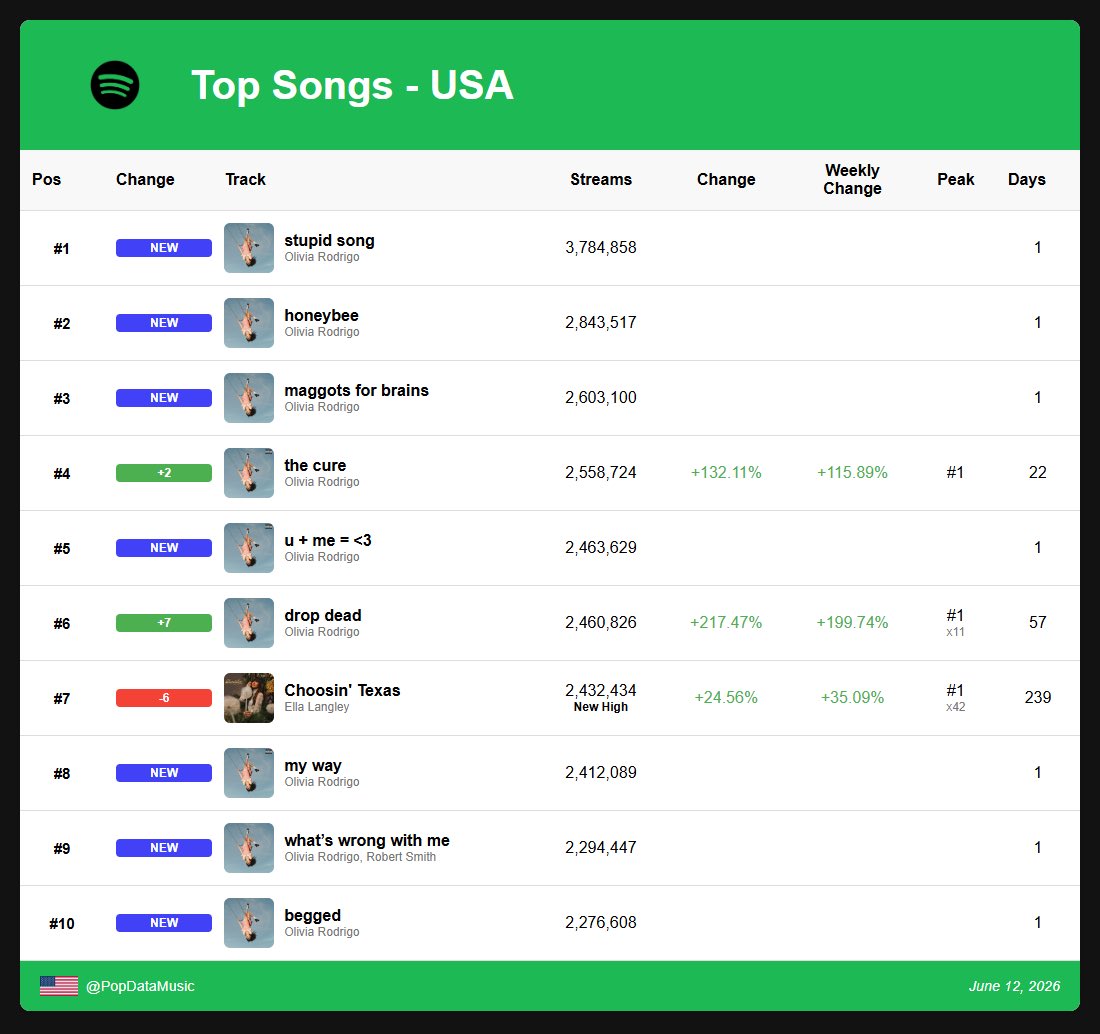Viewport: 1100px width, 1034px height.
Task: Open the honeybee album thumbnail
Action: pyautogui.click(x=248, y=323)
